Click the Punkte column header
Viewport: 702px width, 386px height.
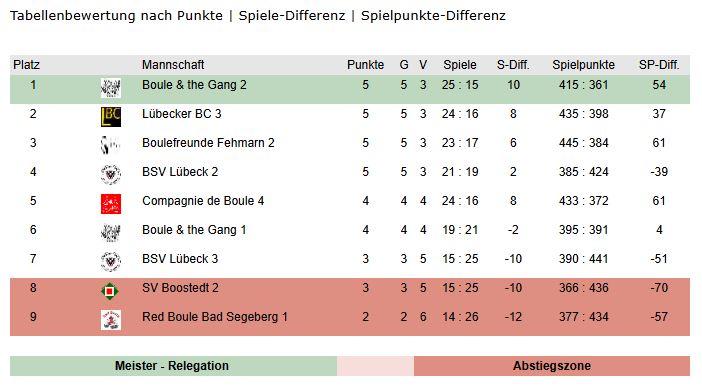click(365, 65)
